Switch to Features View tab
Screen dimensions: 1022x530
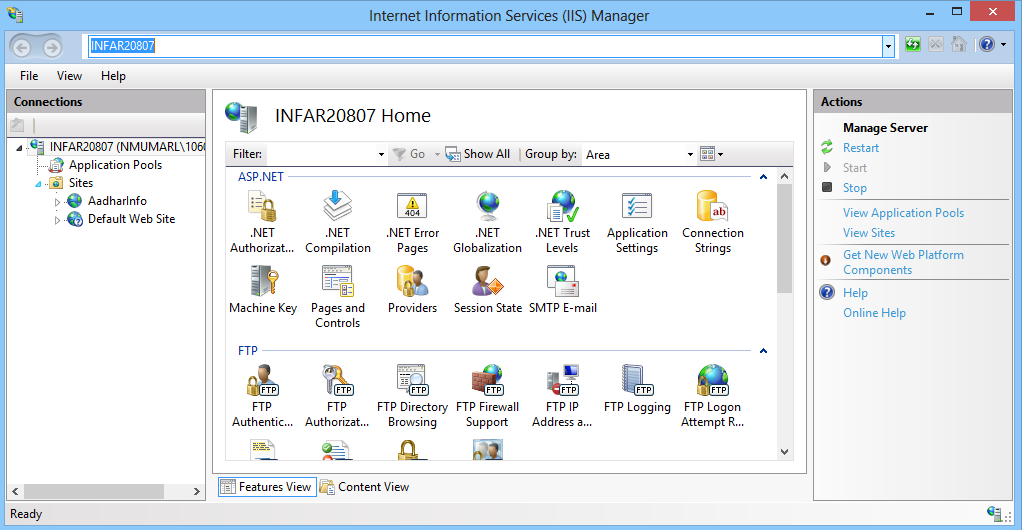[267, 487]
